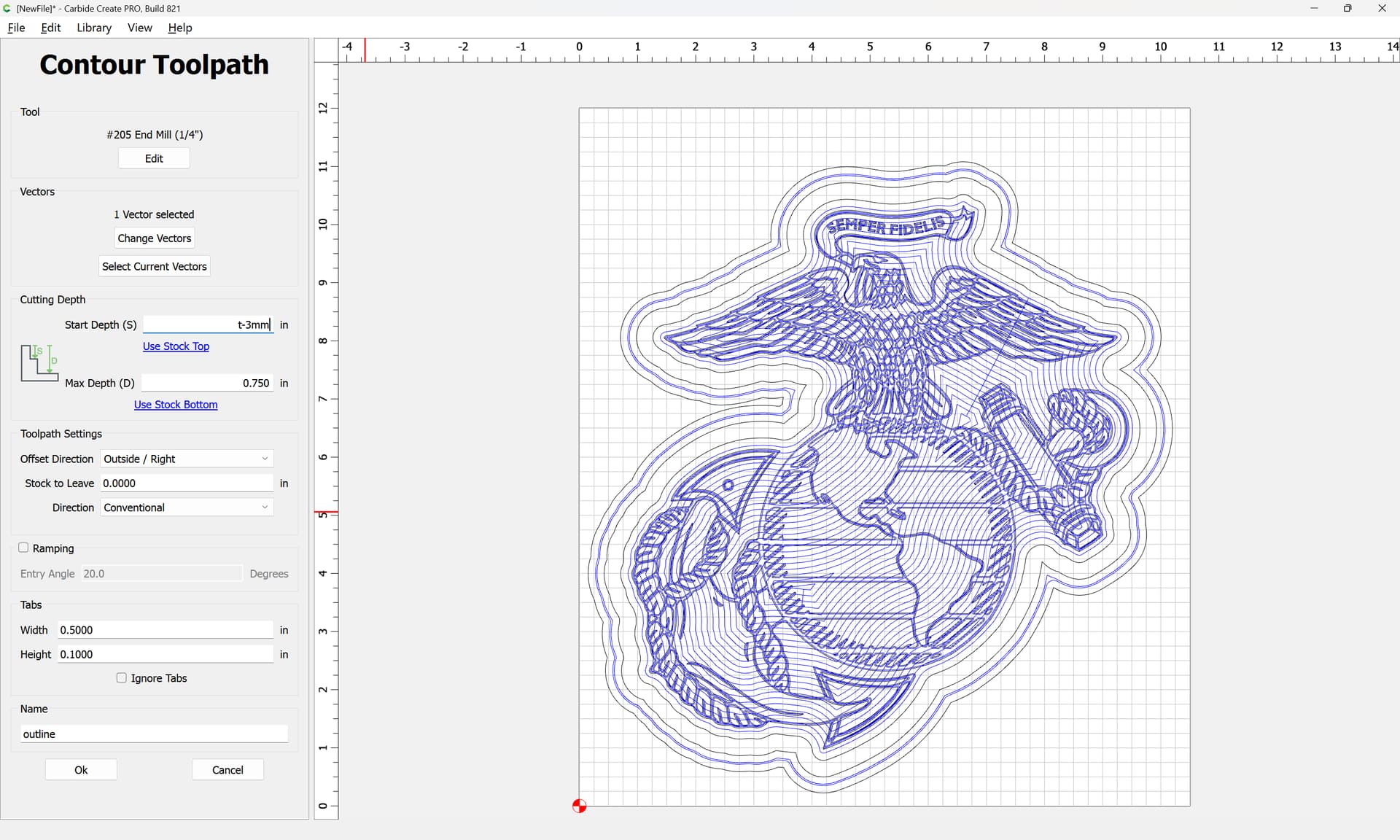Click the Max Depth input field

tap(207, 383)
